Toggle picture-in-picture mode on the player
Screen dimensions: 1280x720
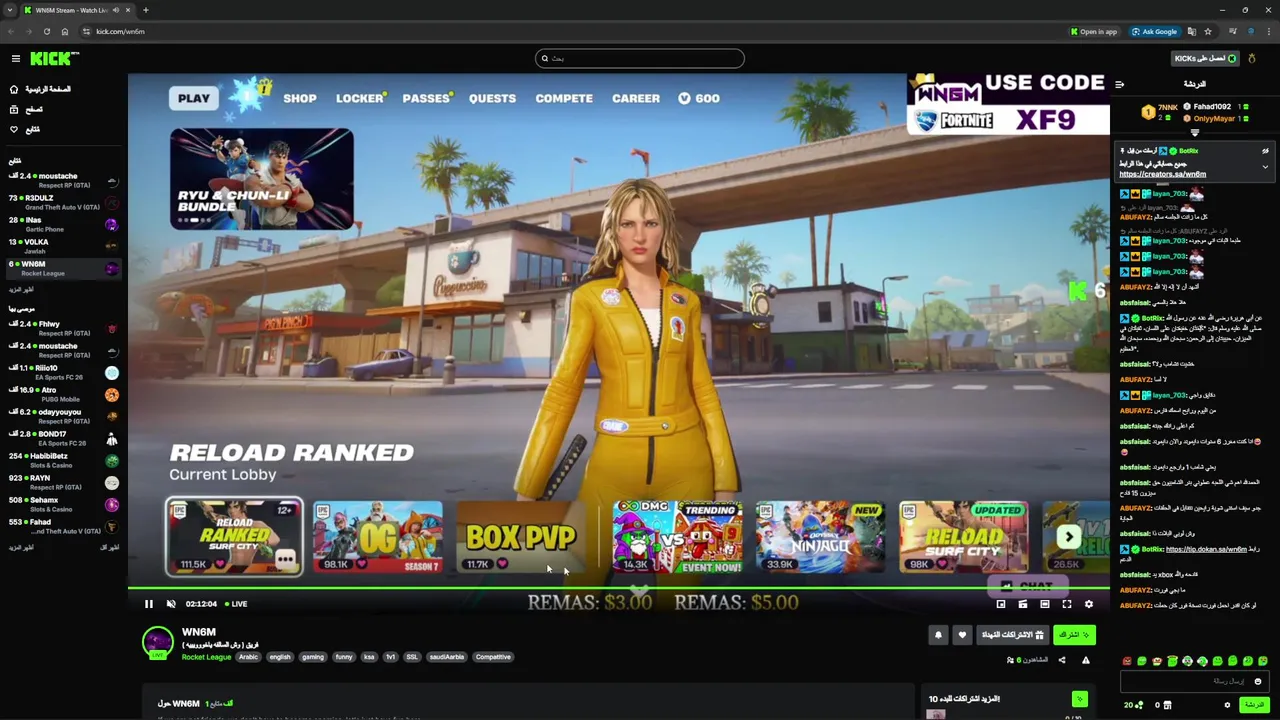pos(1001,604)
